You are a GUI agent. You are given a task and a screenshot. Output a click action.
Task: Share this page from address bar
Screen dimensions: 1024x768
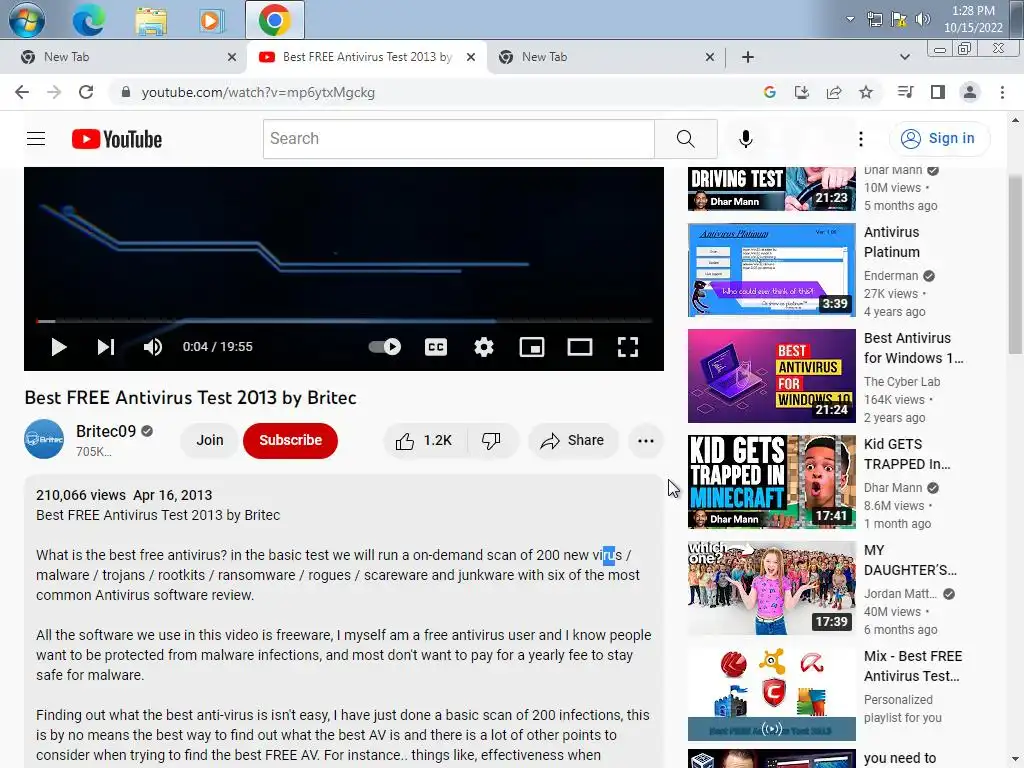(x=833, y=92)
